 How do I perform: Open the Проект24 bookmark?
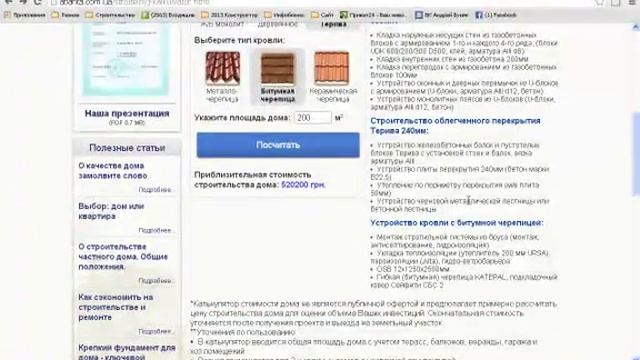click(373, 15)
